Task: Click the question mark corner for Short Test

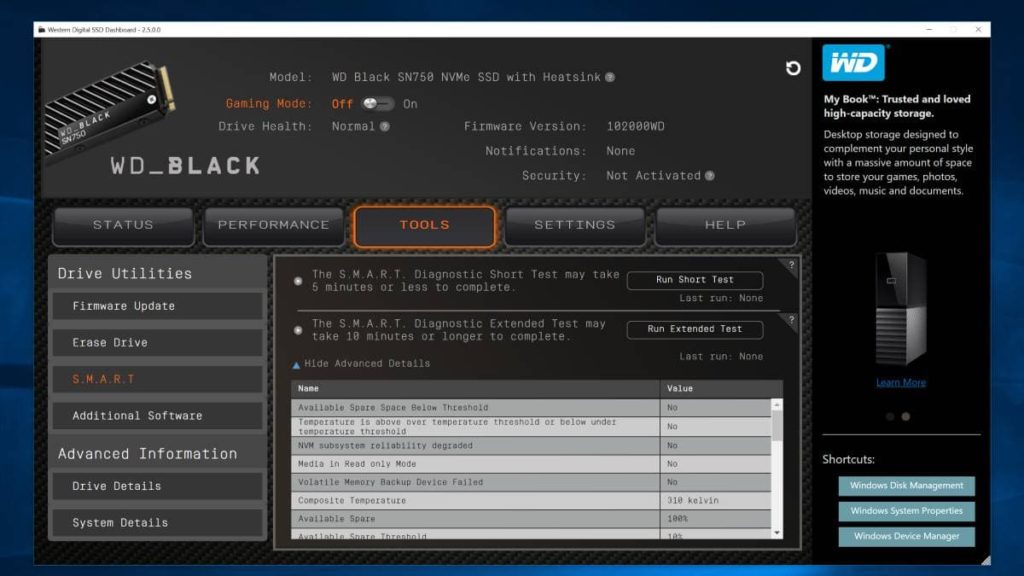Action: 791,265
